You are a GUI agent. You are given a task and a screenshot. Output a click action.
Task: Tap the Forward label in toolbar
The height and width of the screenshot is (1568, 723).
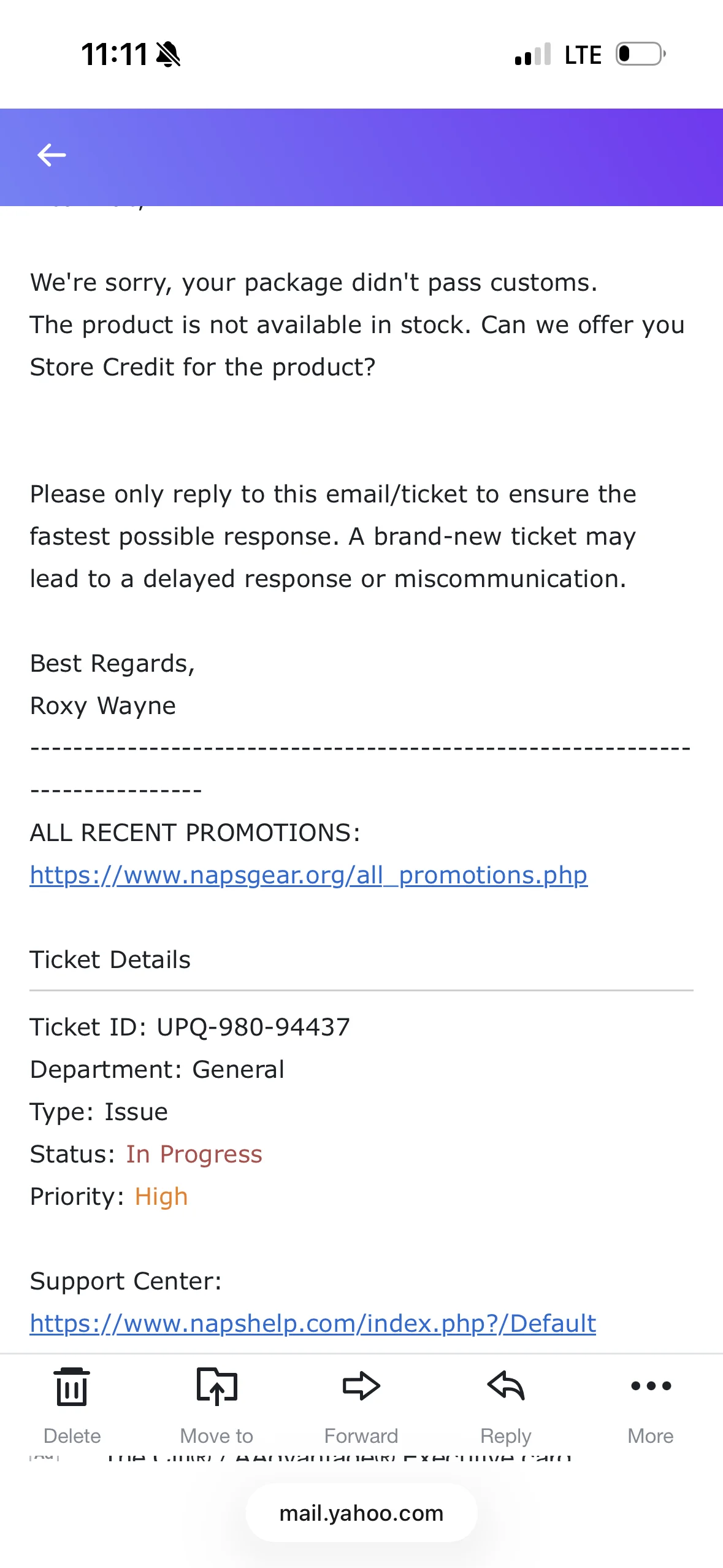point(361,1436)
